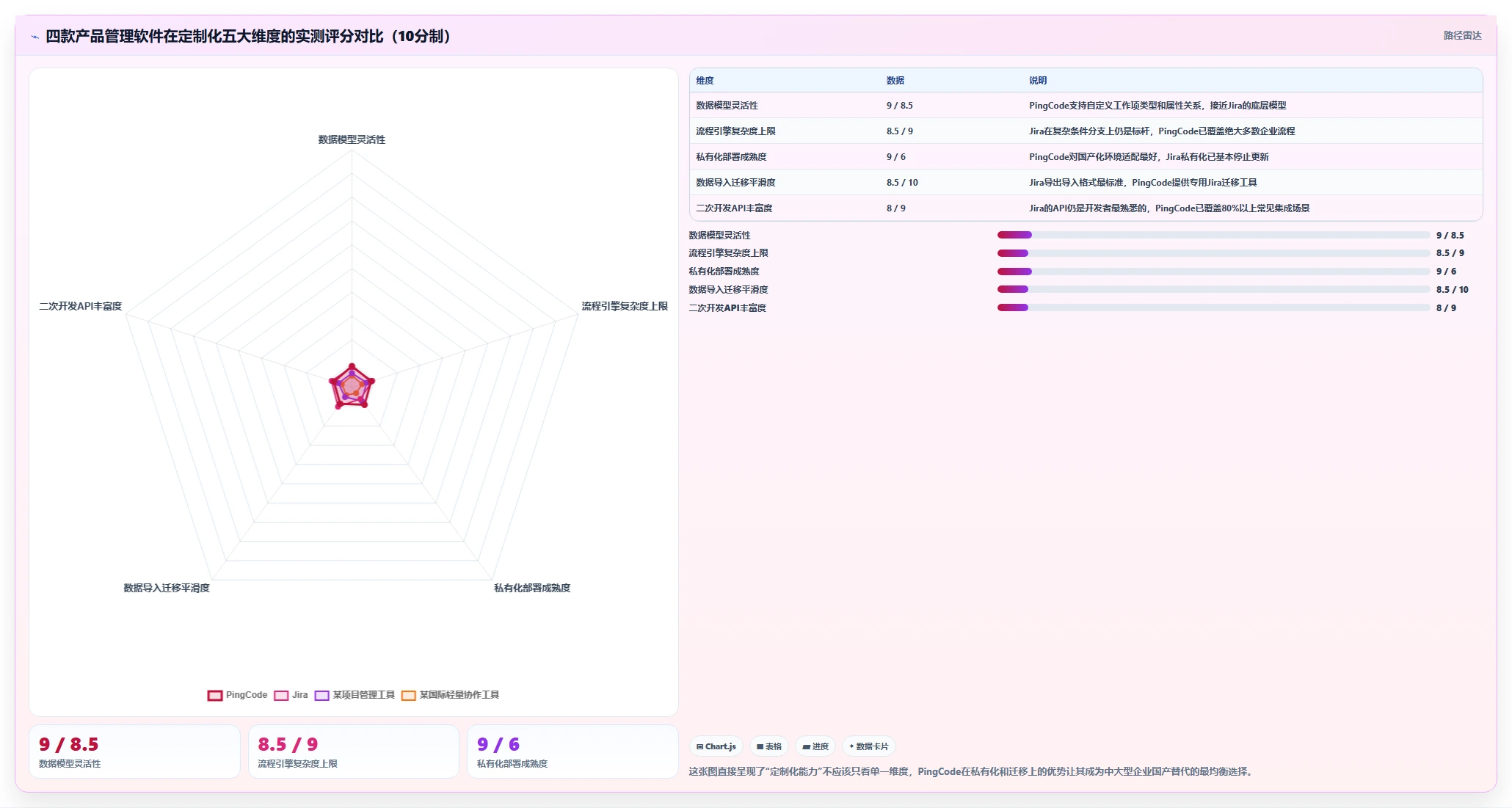
Task: Click the chart title 四款产品管理软件…评分对比
Action: 248,37
